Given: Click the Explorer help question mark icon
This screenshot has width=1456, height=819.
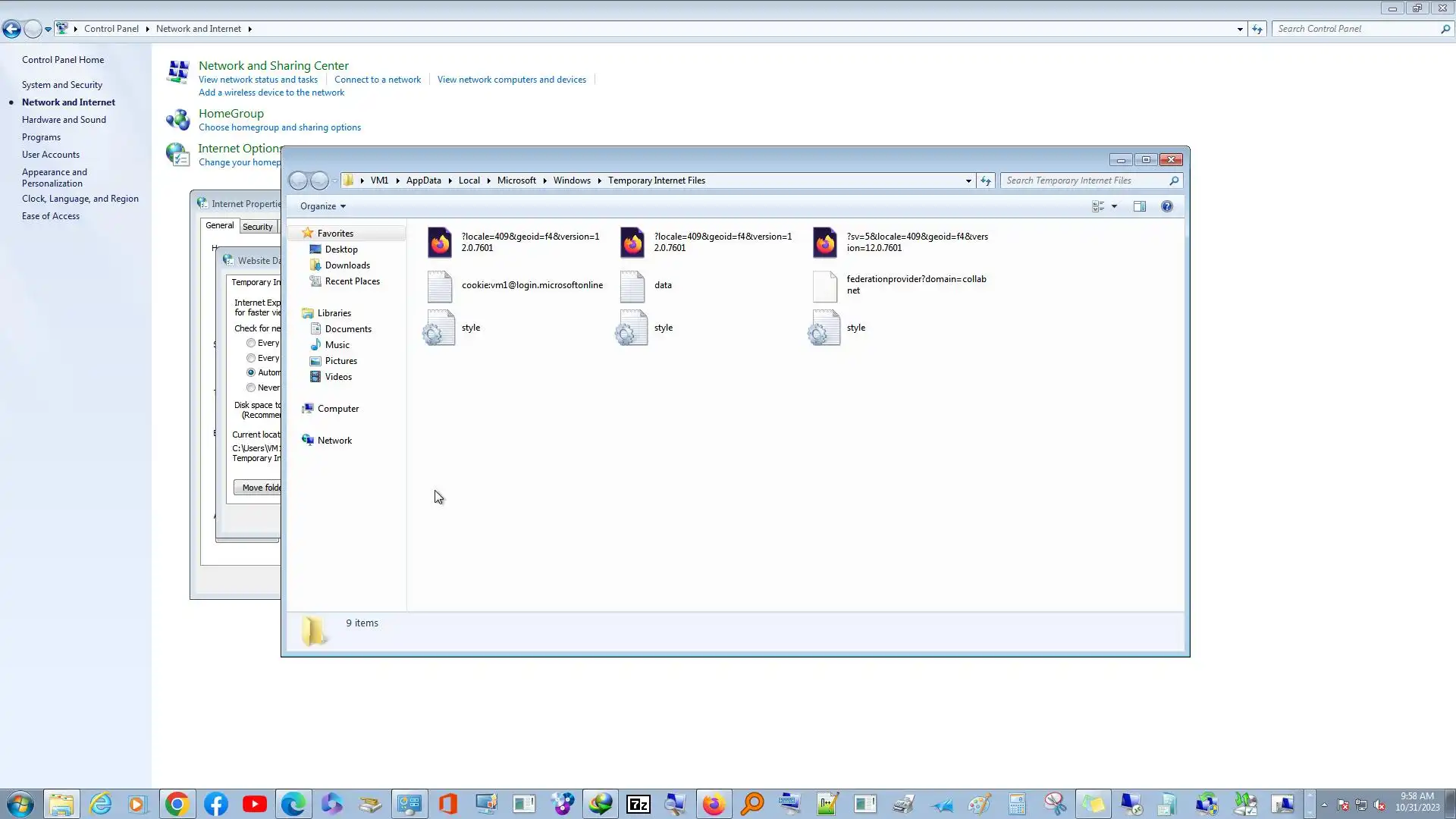Looking at the screenshot, I should point(1166,206).
